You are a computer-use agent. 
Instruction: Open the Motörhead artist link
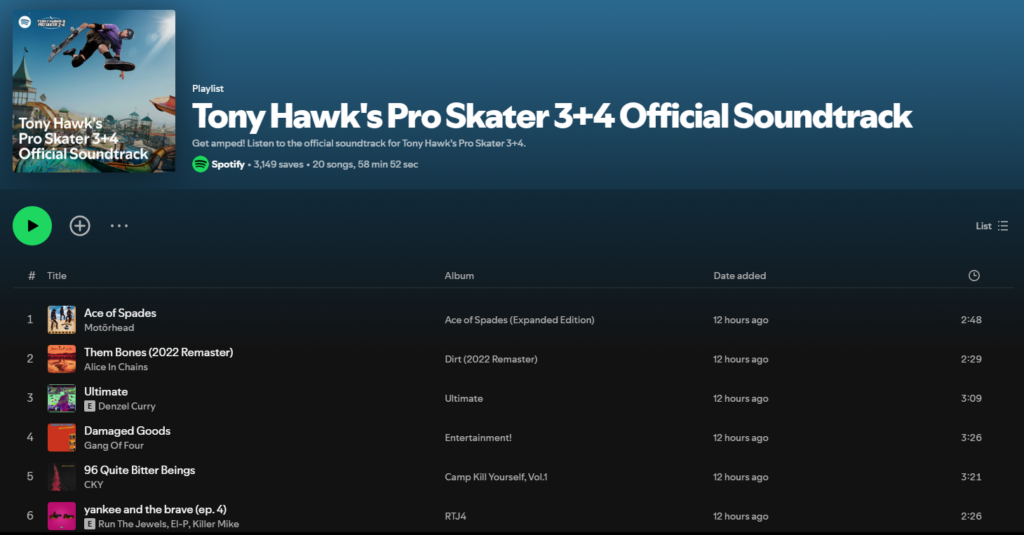coord(109,328)
